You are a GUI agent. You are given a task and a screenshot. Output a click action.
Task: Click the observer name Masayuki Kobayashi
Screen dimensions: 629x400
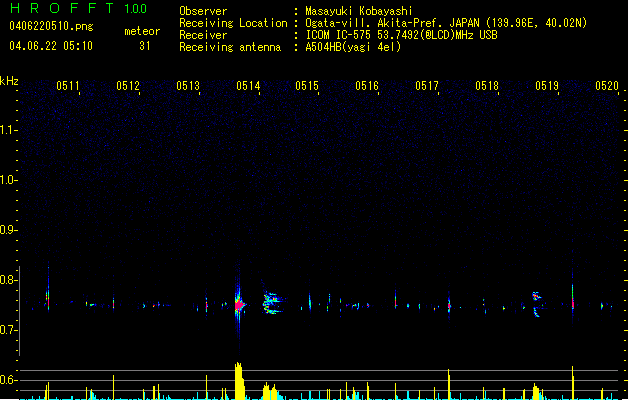[359, 11]
